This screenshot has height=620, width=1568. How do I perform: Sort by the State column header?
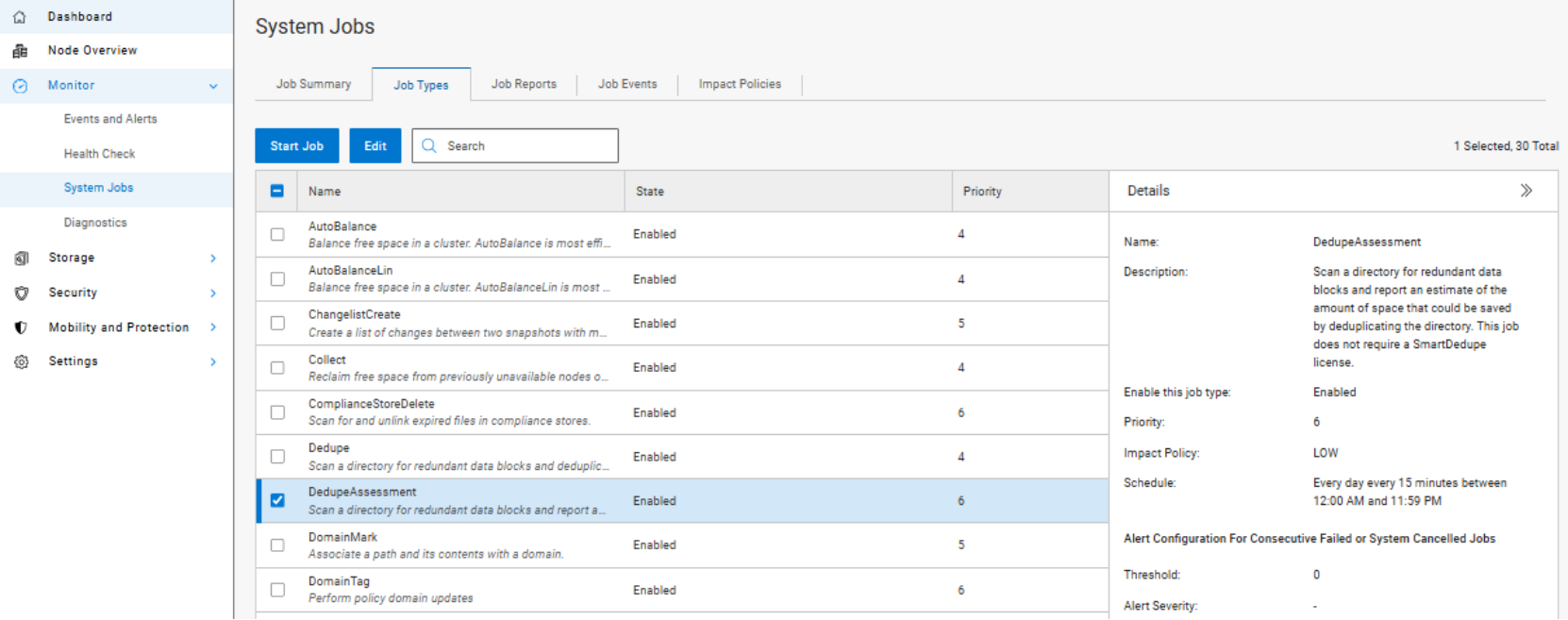[x=650, y=192]
